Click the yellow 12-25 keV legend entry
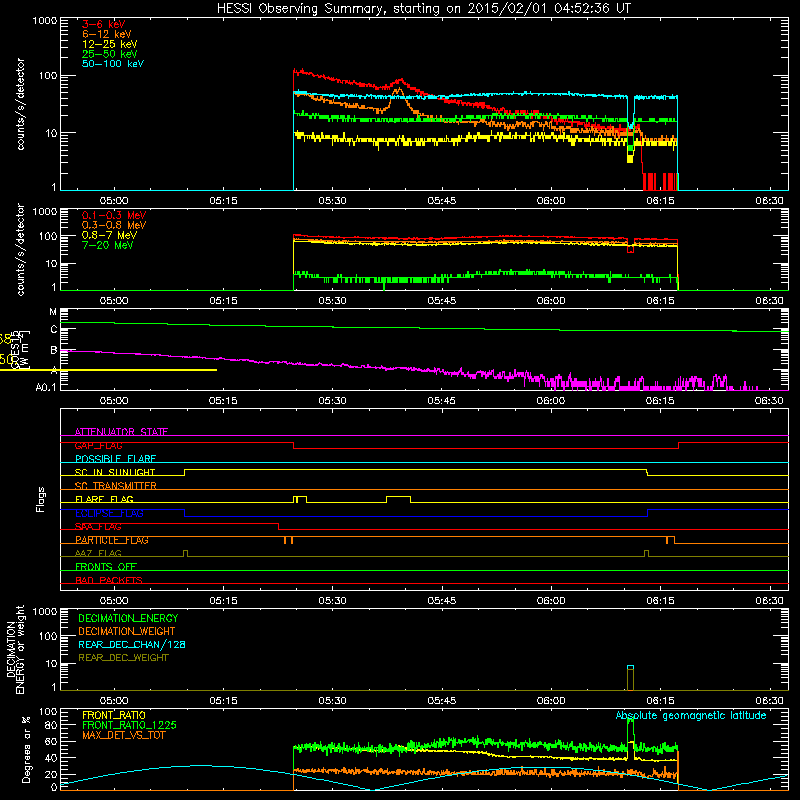 pos(110,44)
